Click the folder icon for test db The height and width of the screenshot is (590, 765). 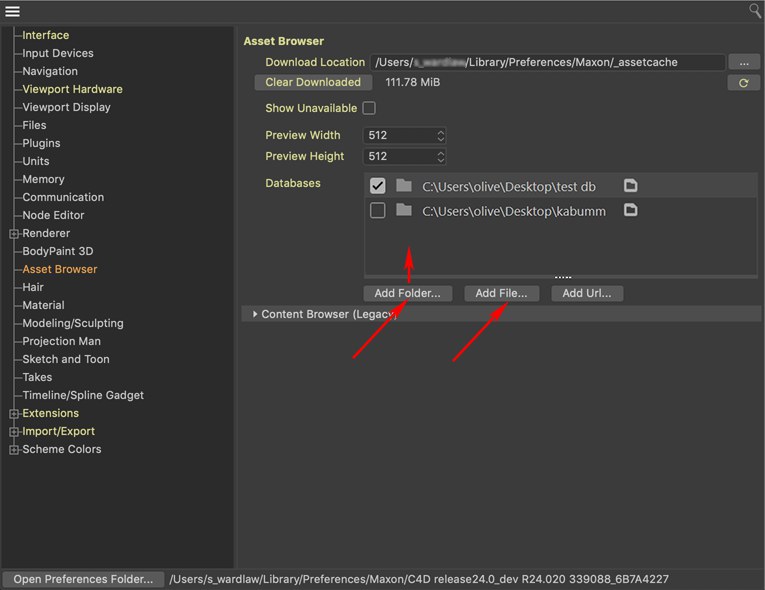coord(404,186)
